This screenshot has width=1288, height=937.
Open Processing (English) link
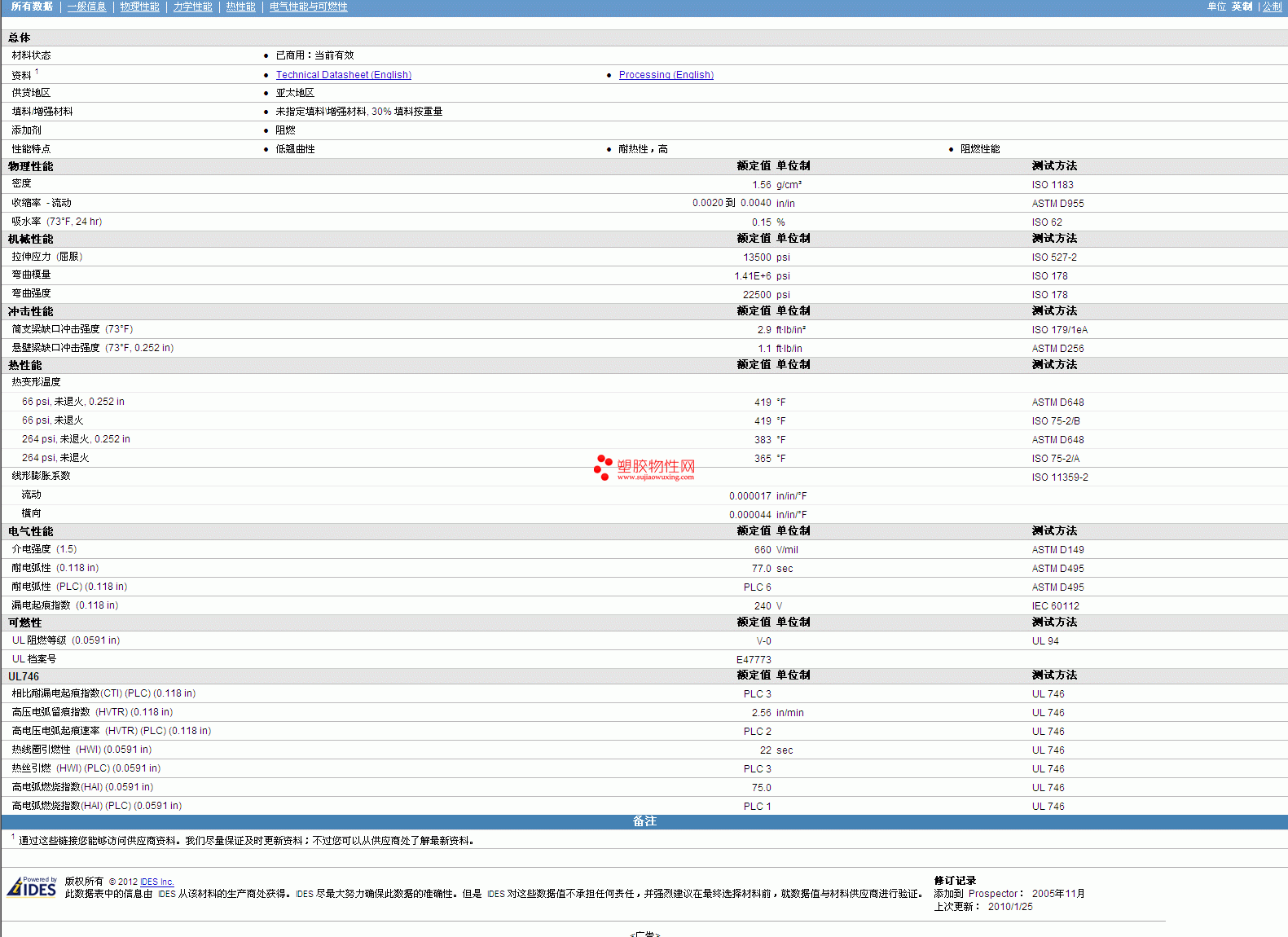click(666, 75)
